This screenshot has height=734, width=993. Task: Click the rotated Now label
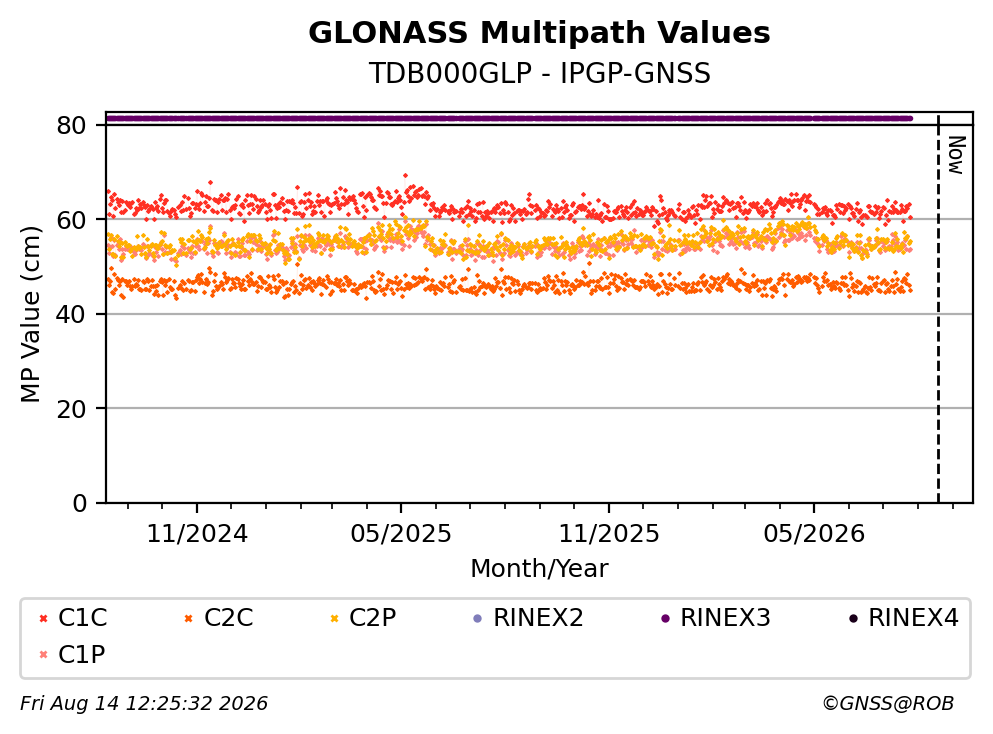[956, 155]
